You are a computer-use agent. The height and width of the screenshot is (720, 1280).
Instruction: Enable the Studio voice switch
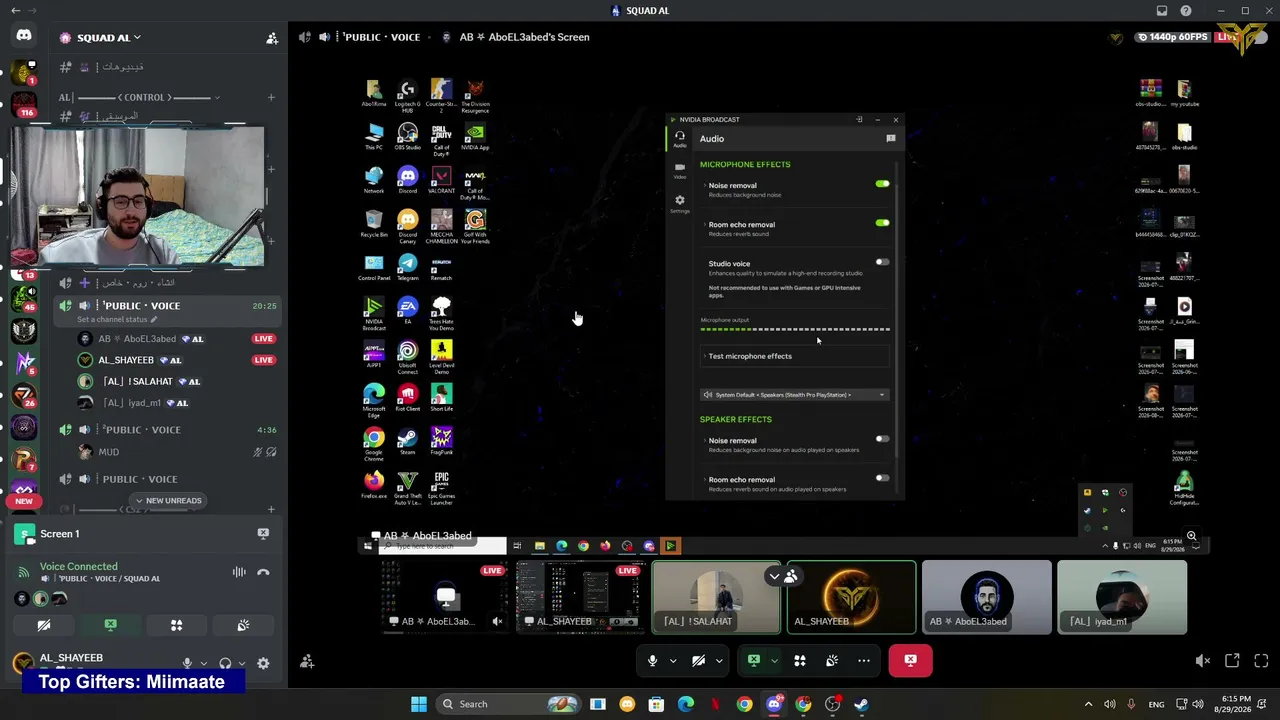pyautogui.click(x=882, y=262)
